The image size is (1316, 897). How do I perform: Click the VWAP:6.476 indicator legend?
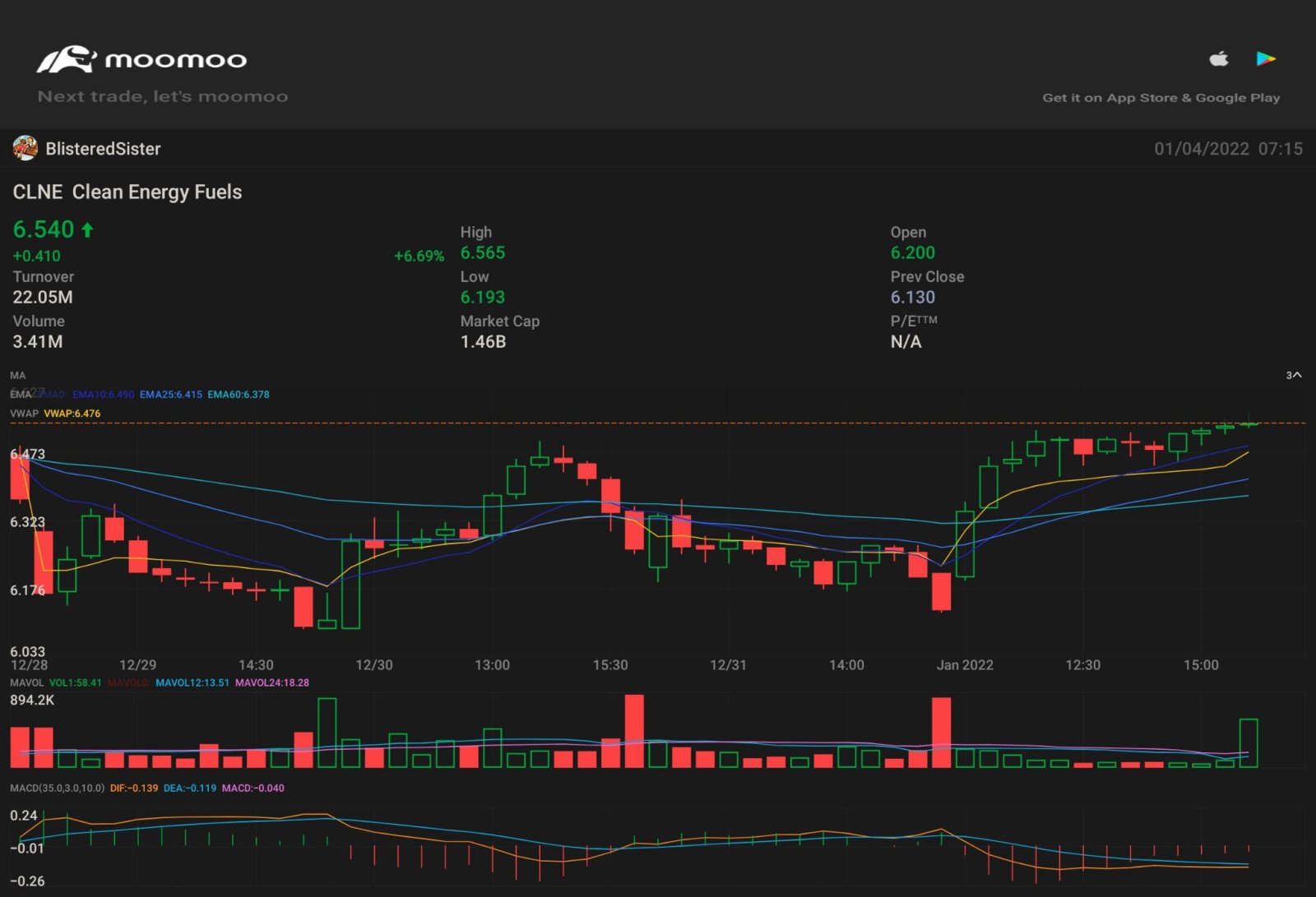pos(72,414)
